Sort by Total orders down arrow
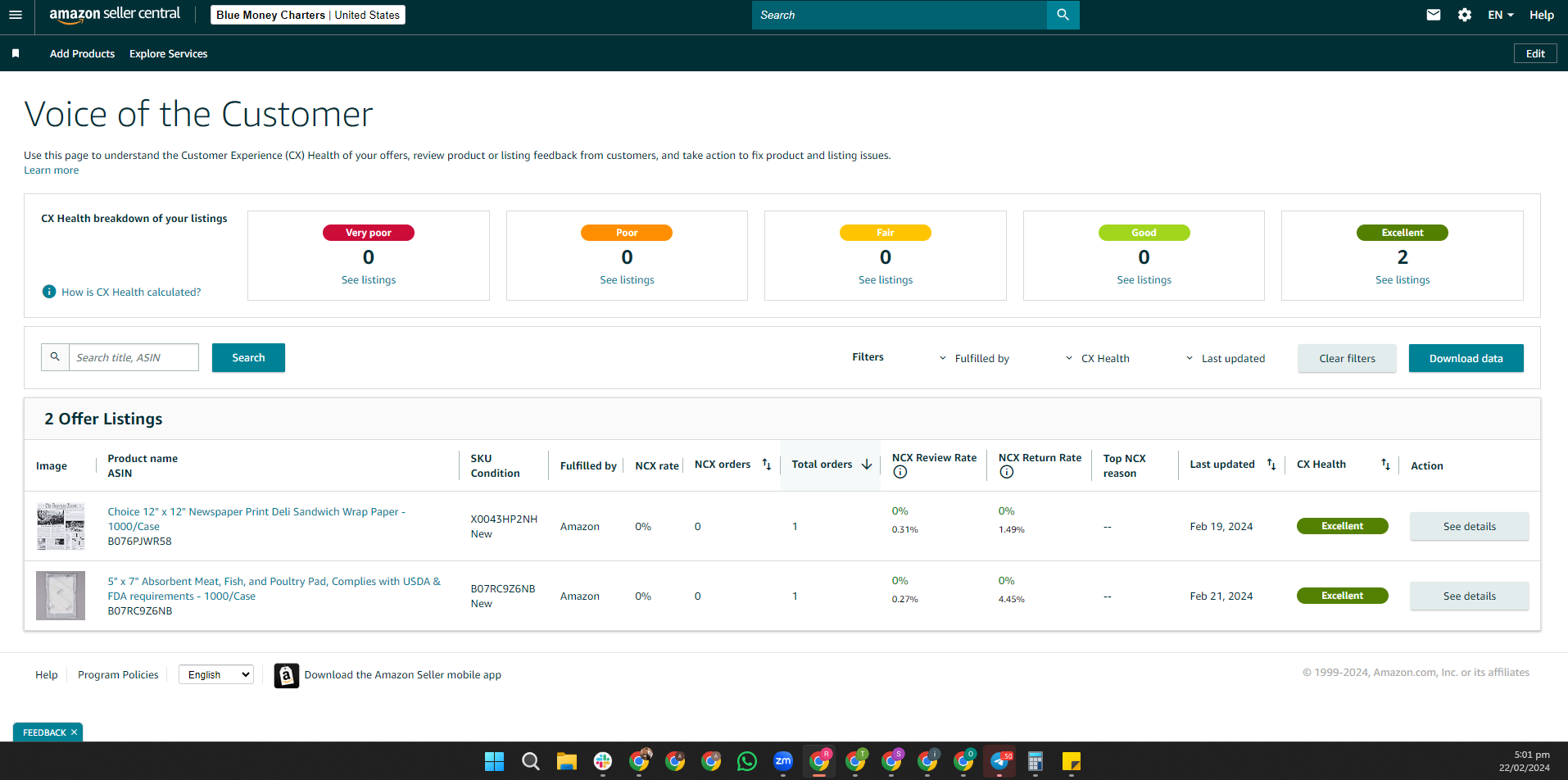Image resolution: width=1568 pixels, height=780 pixels. coord(867,465)
